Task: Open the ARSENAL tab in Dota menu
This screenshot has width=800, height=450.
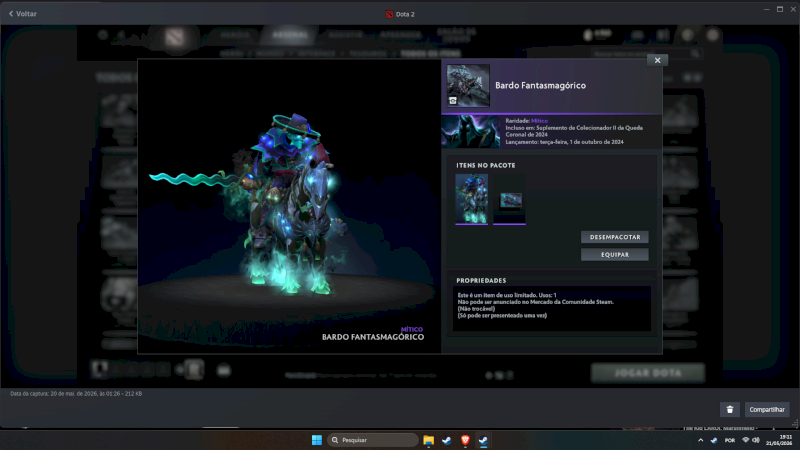Action: coord(290,35)
